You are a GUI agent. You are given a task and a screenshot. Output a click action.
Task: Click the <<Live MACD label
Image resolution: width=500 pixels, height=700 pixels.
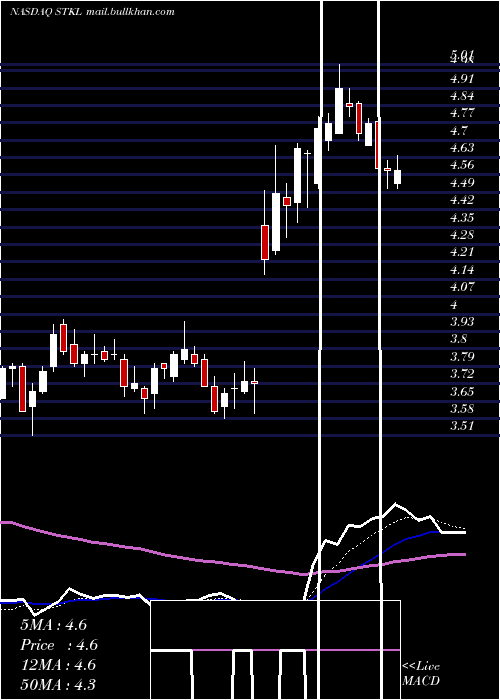tap(421, 673)
